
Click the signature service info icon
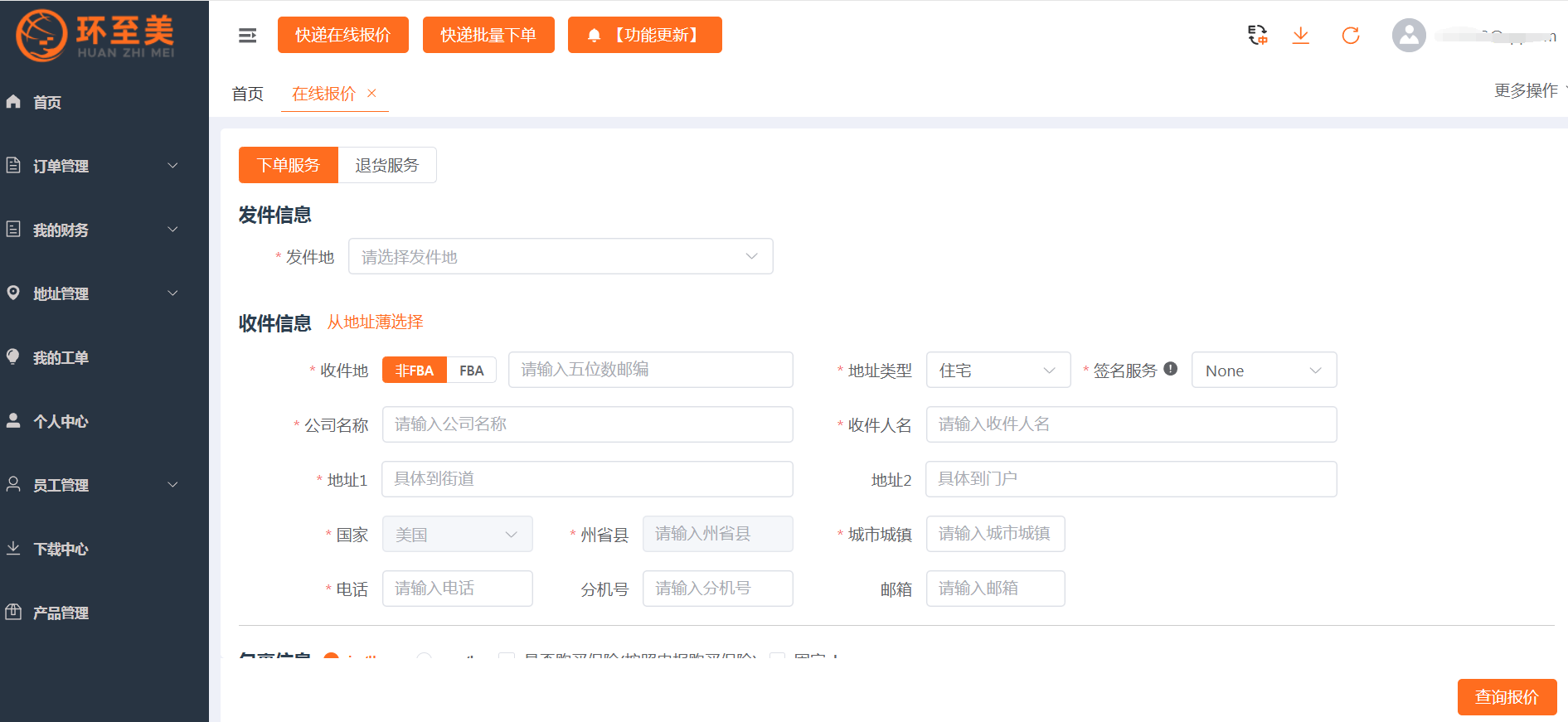point(1170,369)
